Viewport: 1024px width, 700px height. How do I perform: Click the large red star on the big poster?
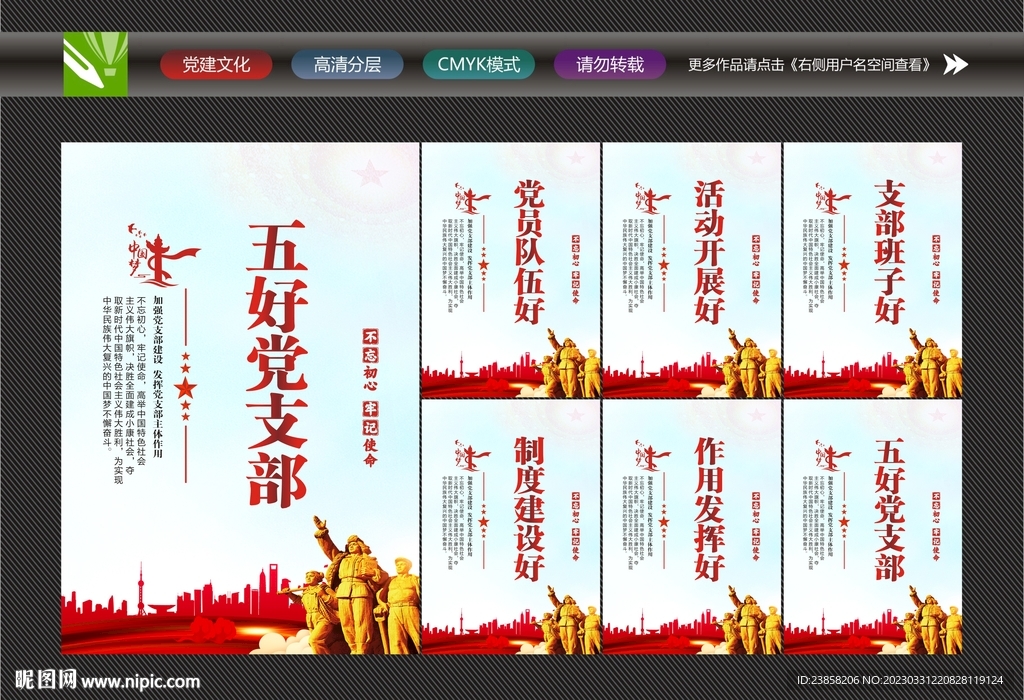[185, 388]
